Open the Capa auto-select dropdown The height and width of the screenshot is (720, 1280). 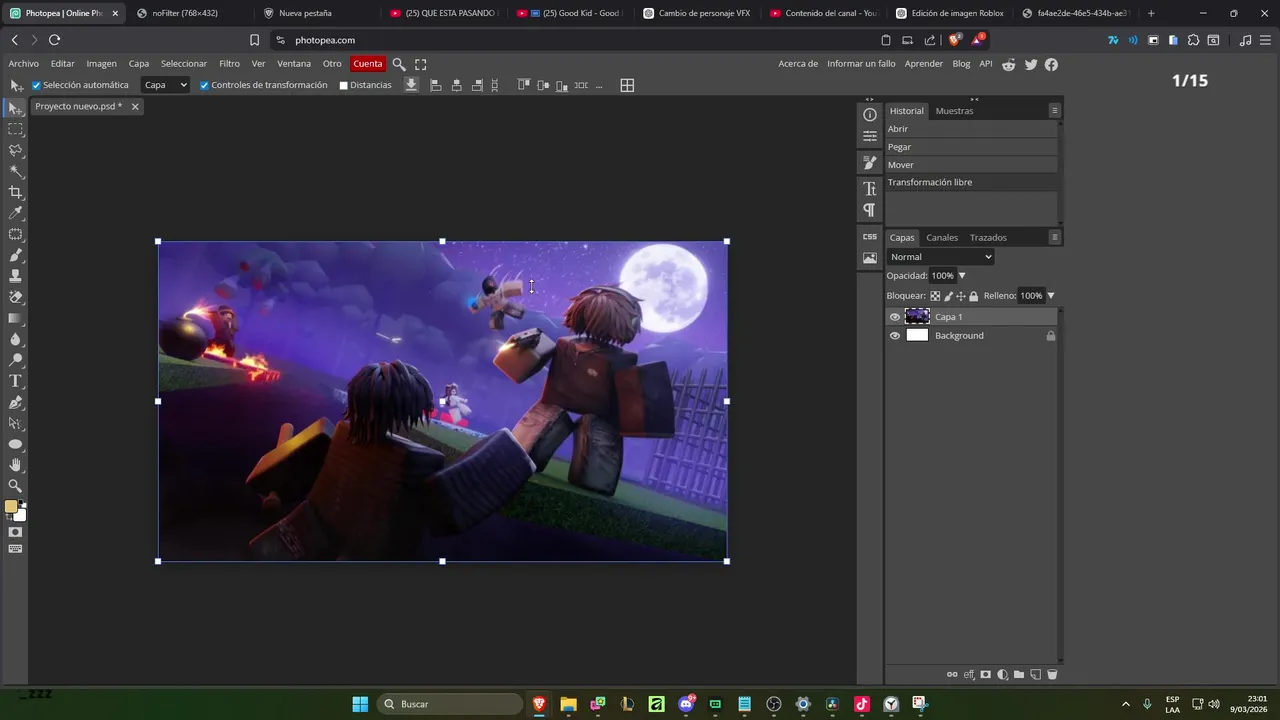(165, 85)
